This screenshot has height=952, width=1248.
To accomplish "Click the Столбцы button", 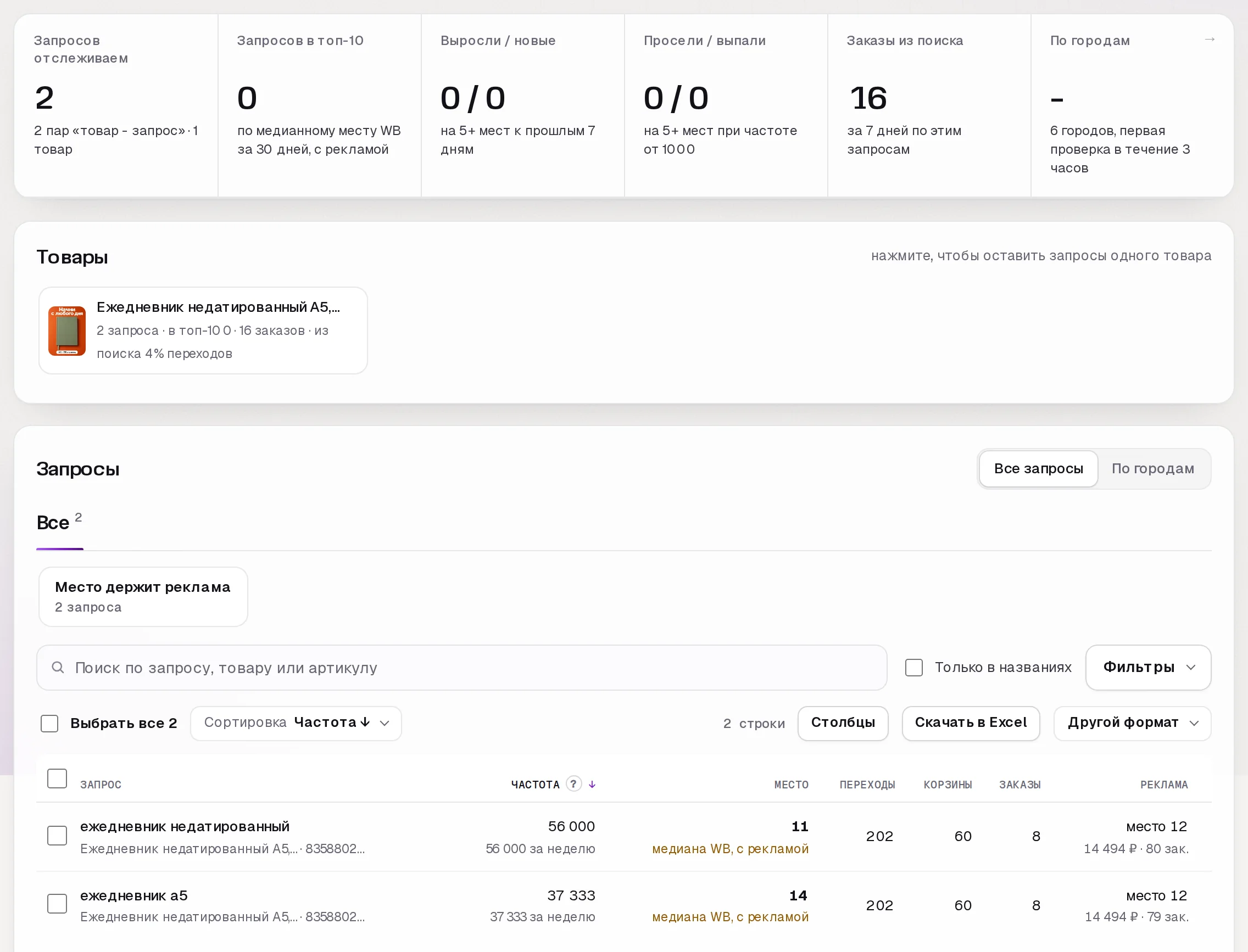I will [x=843, y=723].
